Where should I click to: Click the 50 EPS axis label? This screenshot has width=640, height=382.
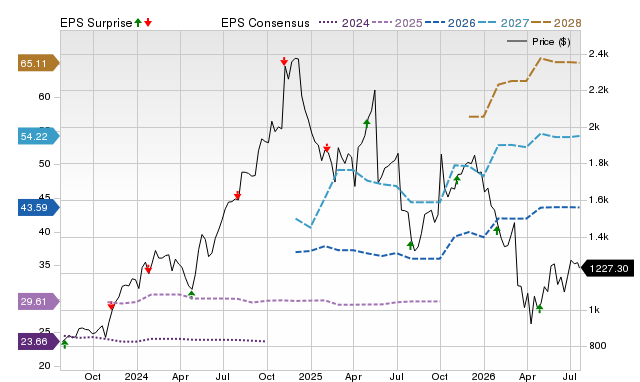(44, 164)
